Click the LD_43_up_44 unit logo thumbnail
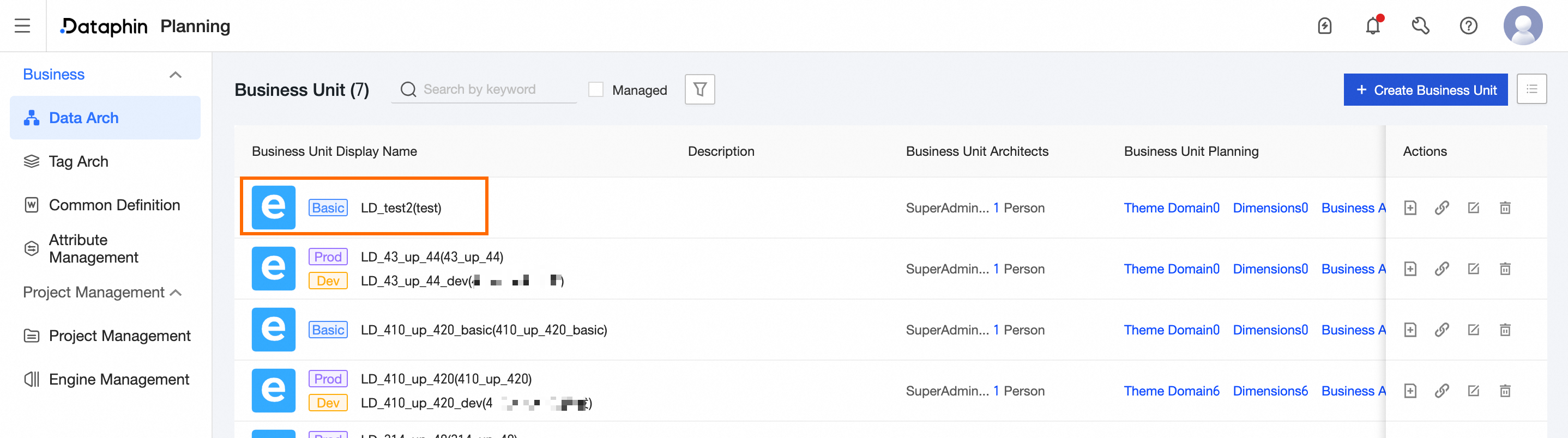Image resolution: width=1568 pixels, height=438 pixels. pos(273,268)
